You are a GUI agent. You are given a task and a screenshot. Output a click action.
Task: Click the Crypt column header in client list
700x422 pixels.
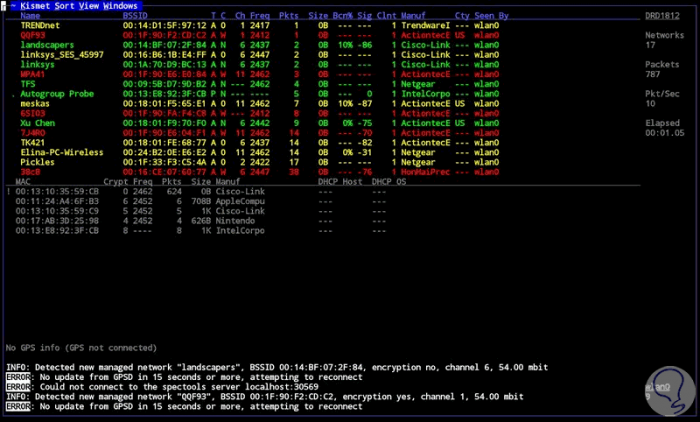tap(116, 182)
